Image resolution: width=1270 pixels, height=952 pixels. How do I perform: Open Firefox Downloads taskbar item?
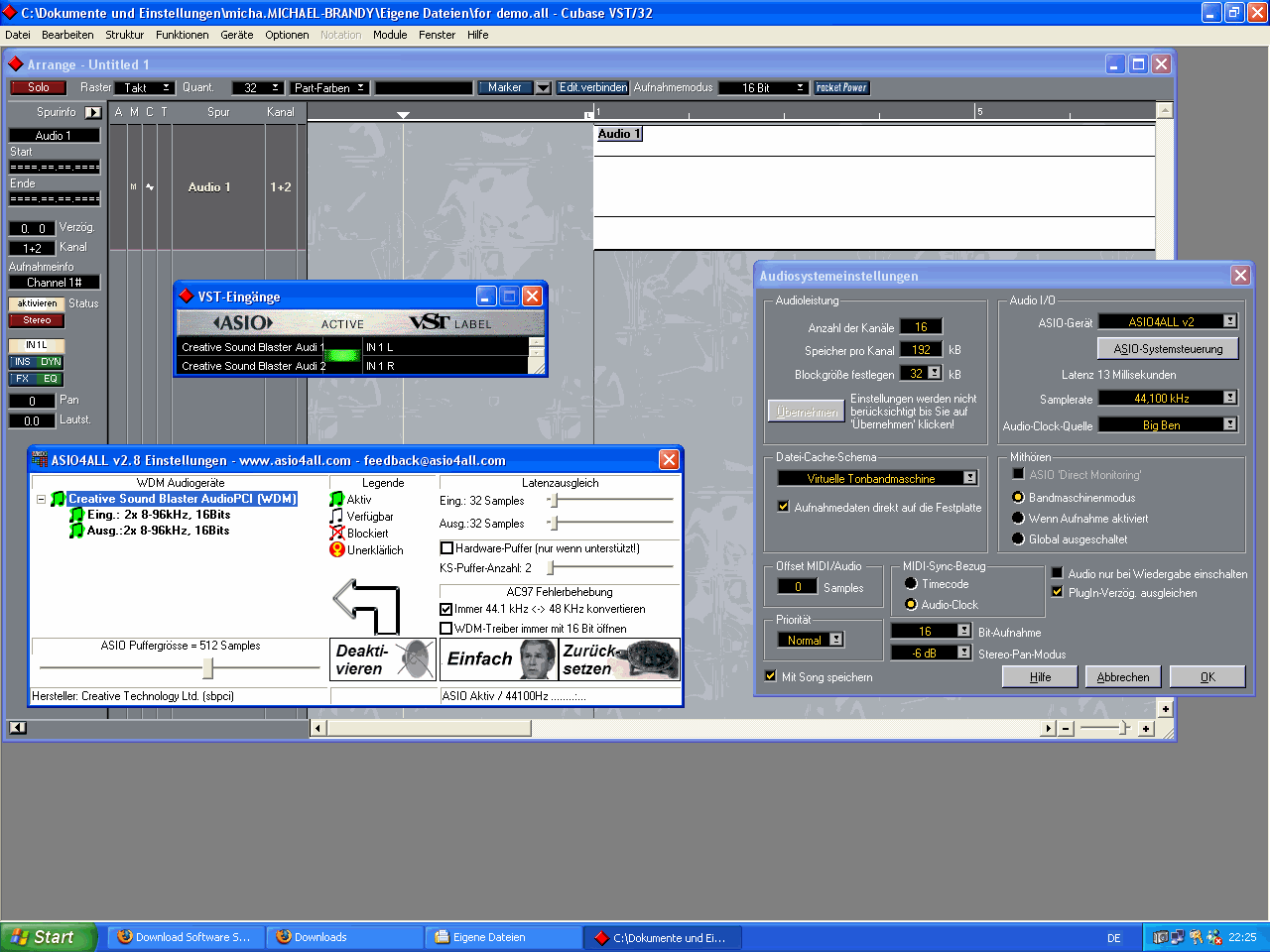point(345,936)
